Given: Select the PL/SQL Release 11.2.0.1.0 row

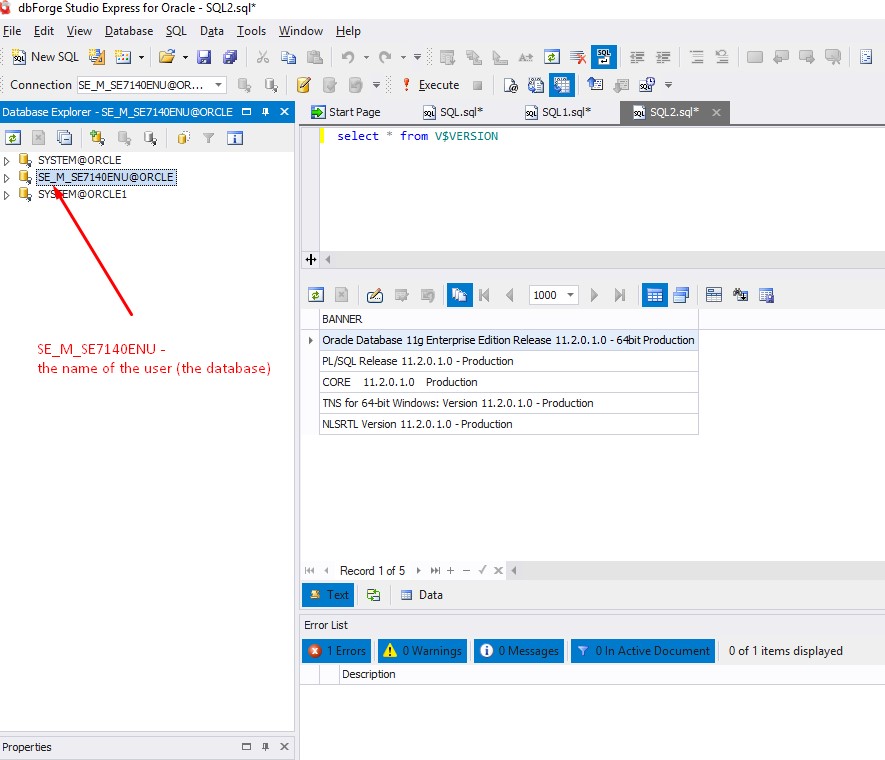Looking at the screenshot, I should click(x=509, y=361).
